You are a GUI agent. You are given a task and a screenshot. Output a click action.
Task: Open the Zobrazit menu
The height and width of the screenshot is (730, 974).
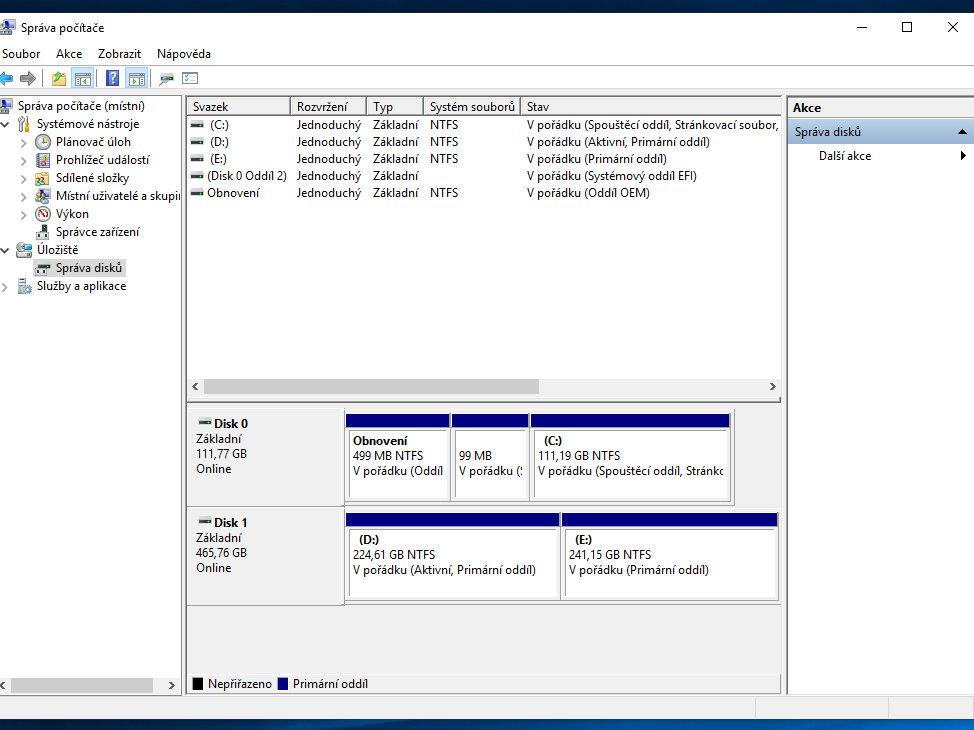(119, 54)
